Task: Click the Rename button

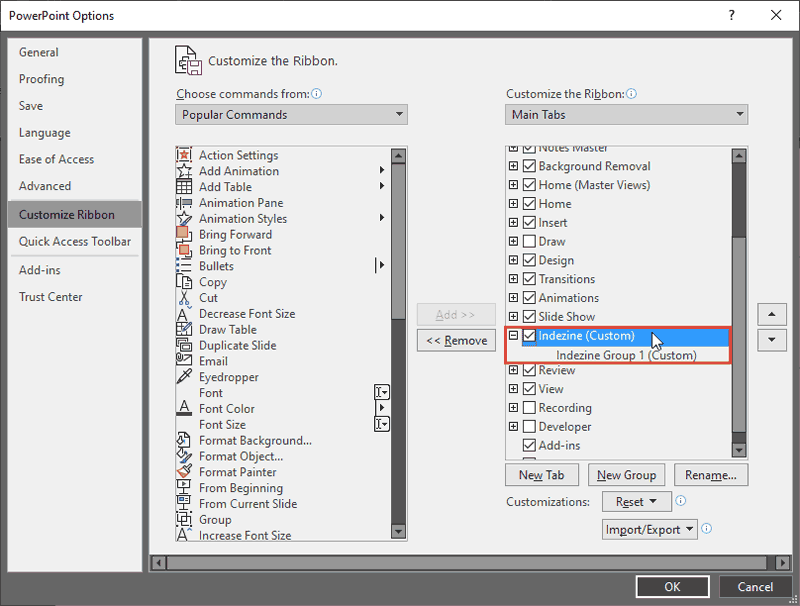Action: coord(711,474)
